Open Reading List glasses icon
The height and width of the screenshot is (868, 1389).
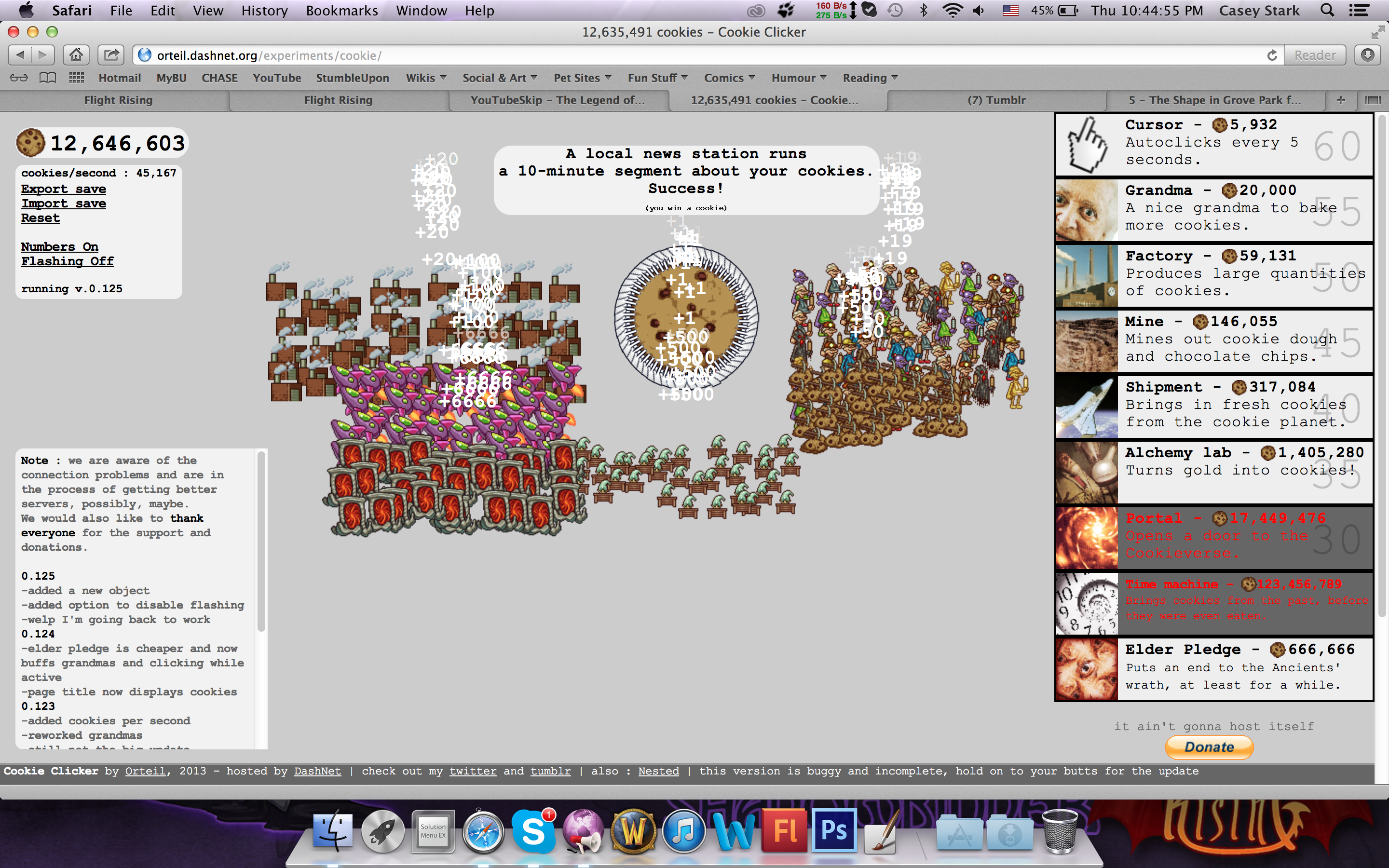click(18, 78)
